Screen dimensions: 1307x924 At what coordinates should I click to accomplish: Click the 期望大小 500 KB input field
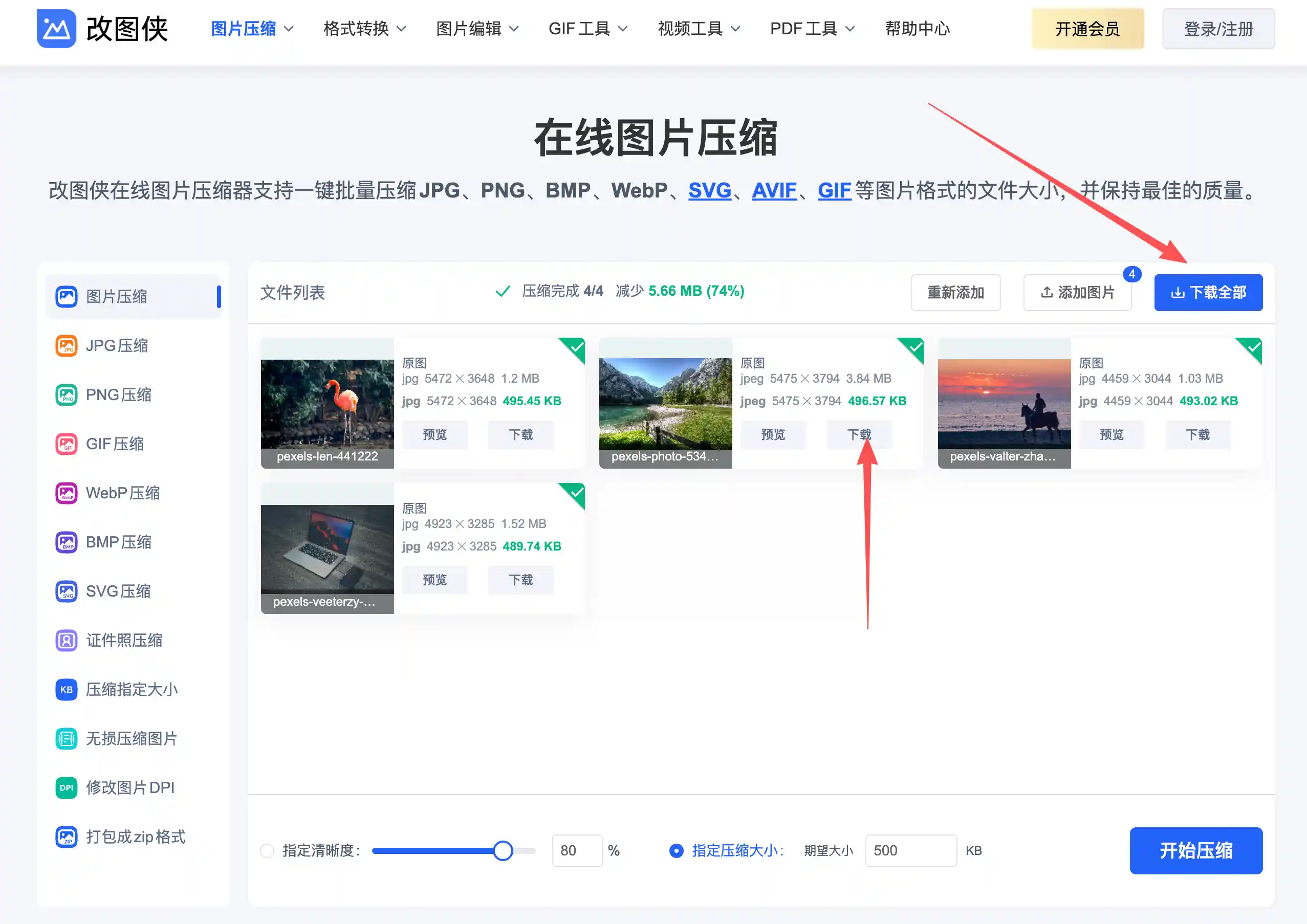coord(910,850)
